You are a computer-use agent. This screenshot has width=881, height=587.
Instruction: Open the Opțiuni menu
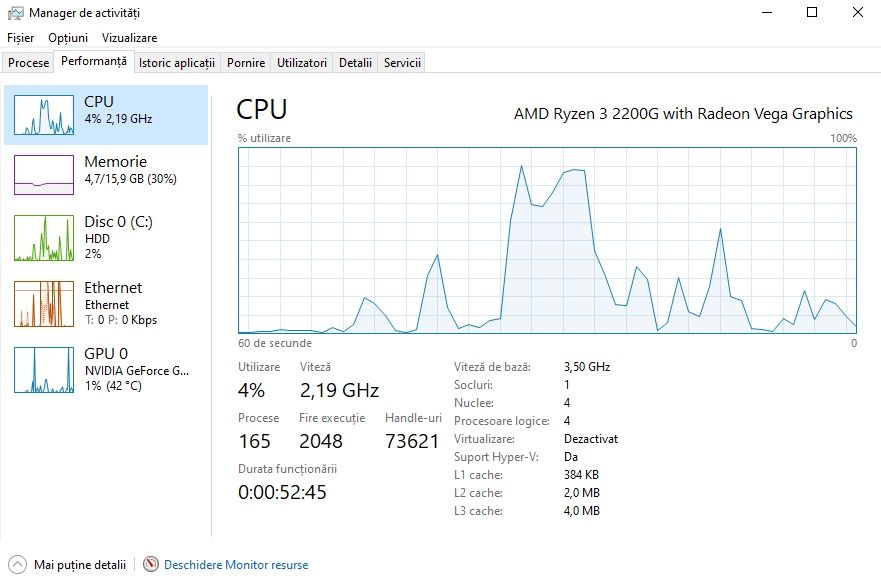pyautogui.click(x=68, y=38)
